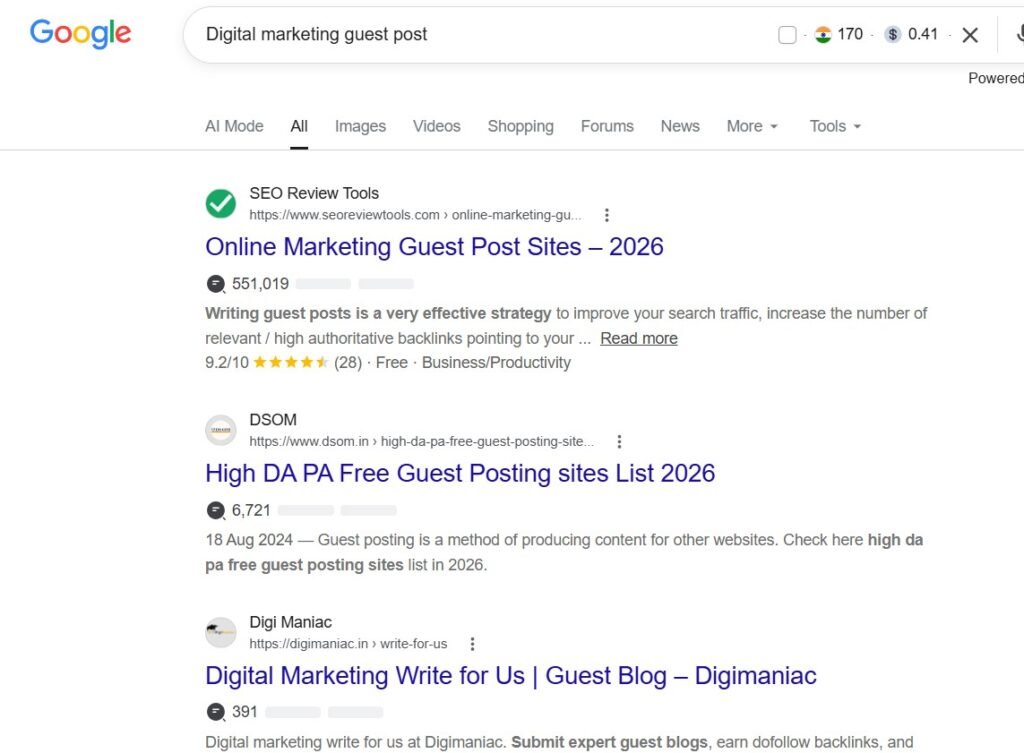Viewport: 1024px width, 753px height.
Task: Open the Shopping tab
Action: coord(520,126)
